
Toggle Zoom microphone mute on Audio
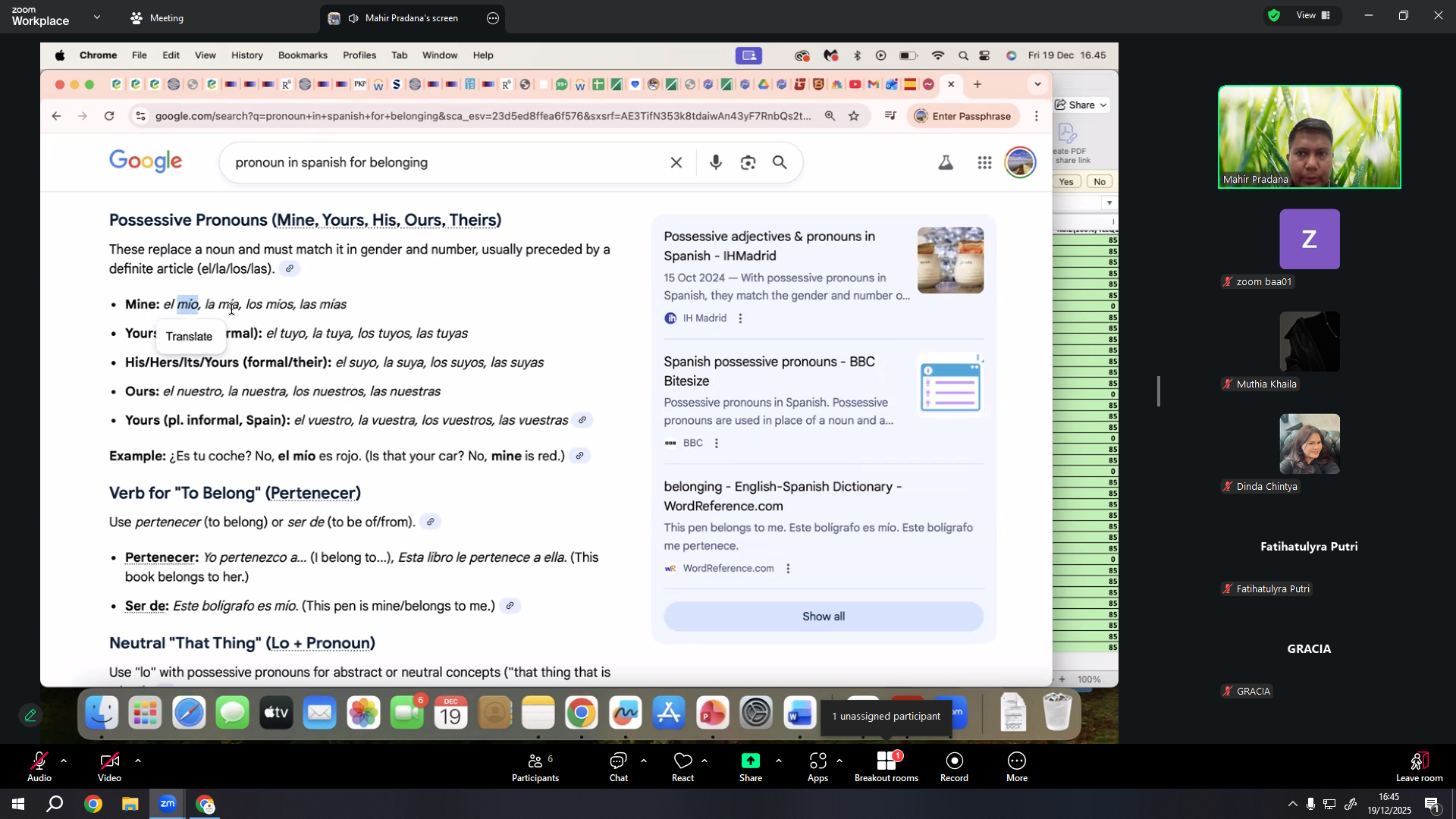[39, 767]
